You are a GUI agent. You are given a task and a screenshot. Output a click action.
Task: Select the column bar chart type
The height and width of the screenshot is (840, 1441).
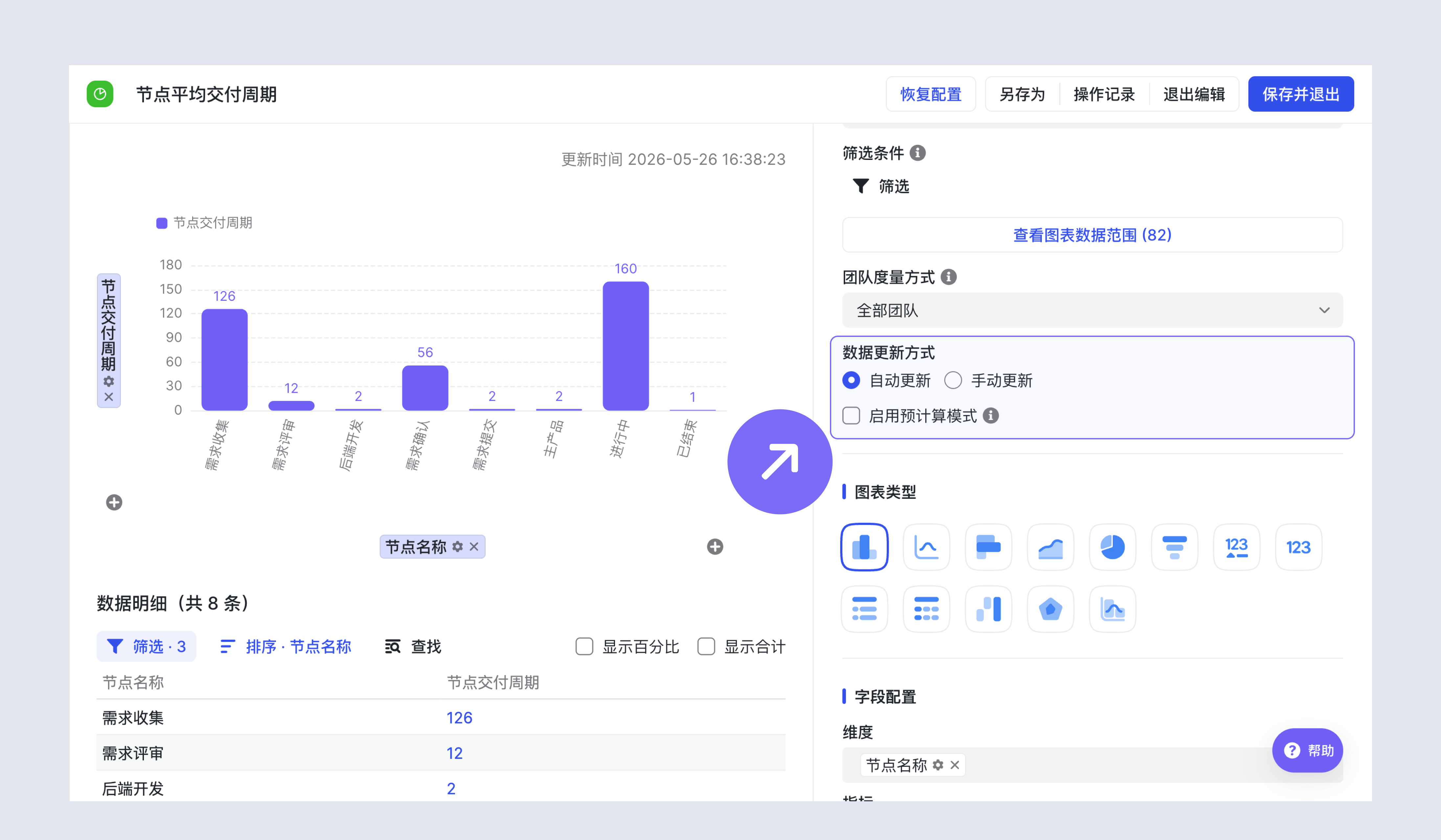point(864,547)
